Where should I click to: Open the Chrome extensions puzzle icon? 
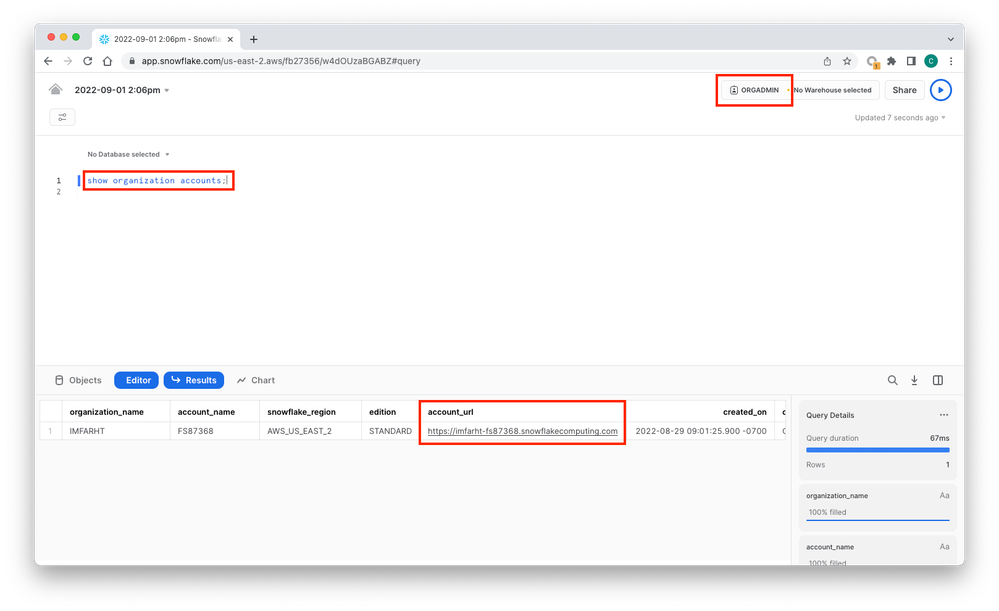pos(891,61)
